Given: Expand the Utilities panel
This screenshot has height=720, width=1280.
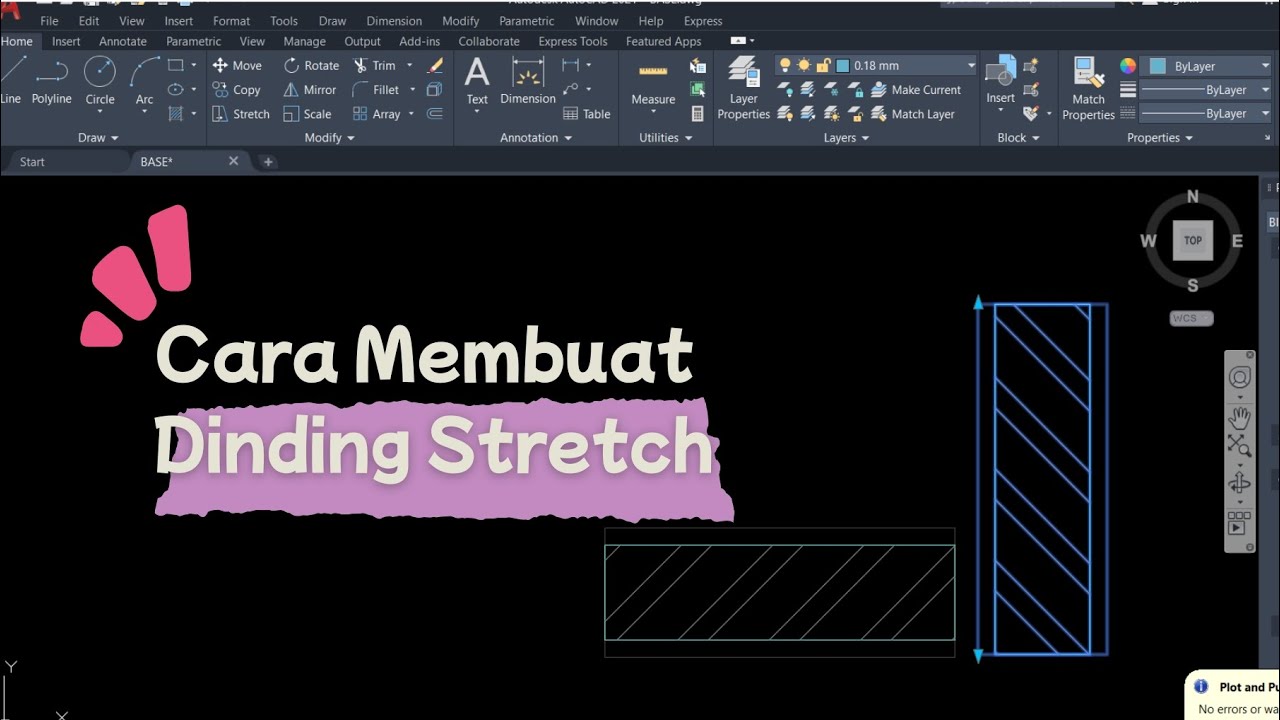Looking at the screenshot, I should (666, 138).
